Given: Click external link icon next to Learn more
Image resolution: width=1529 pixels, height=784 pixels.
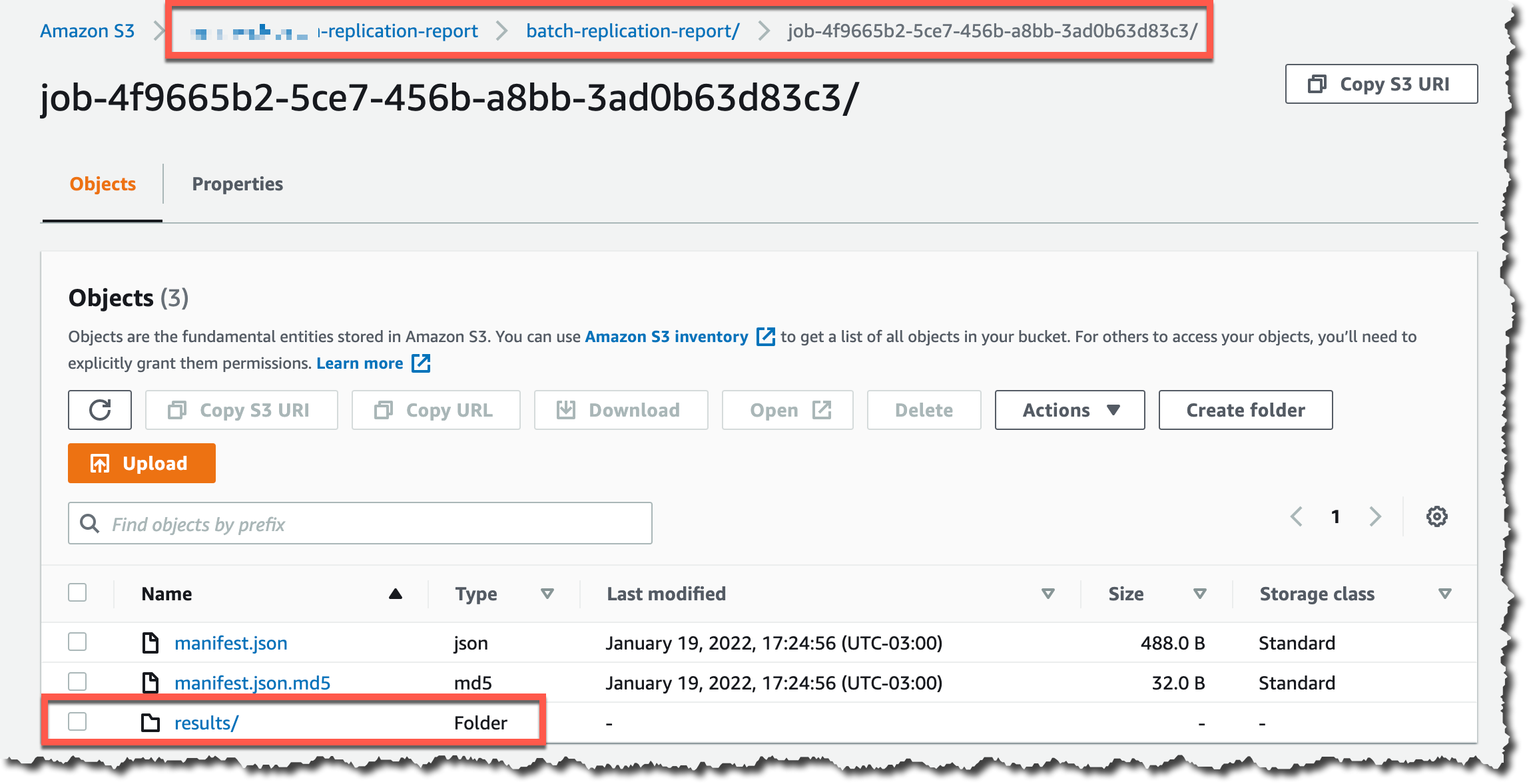Looking at the screenshot, I should (421, 363).
